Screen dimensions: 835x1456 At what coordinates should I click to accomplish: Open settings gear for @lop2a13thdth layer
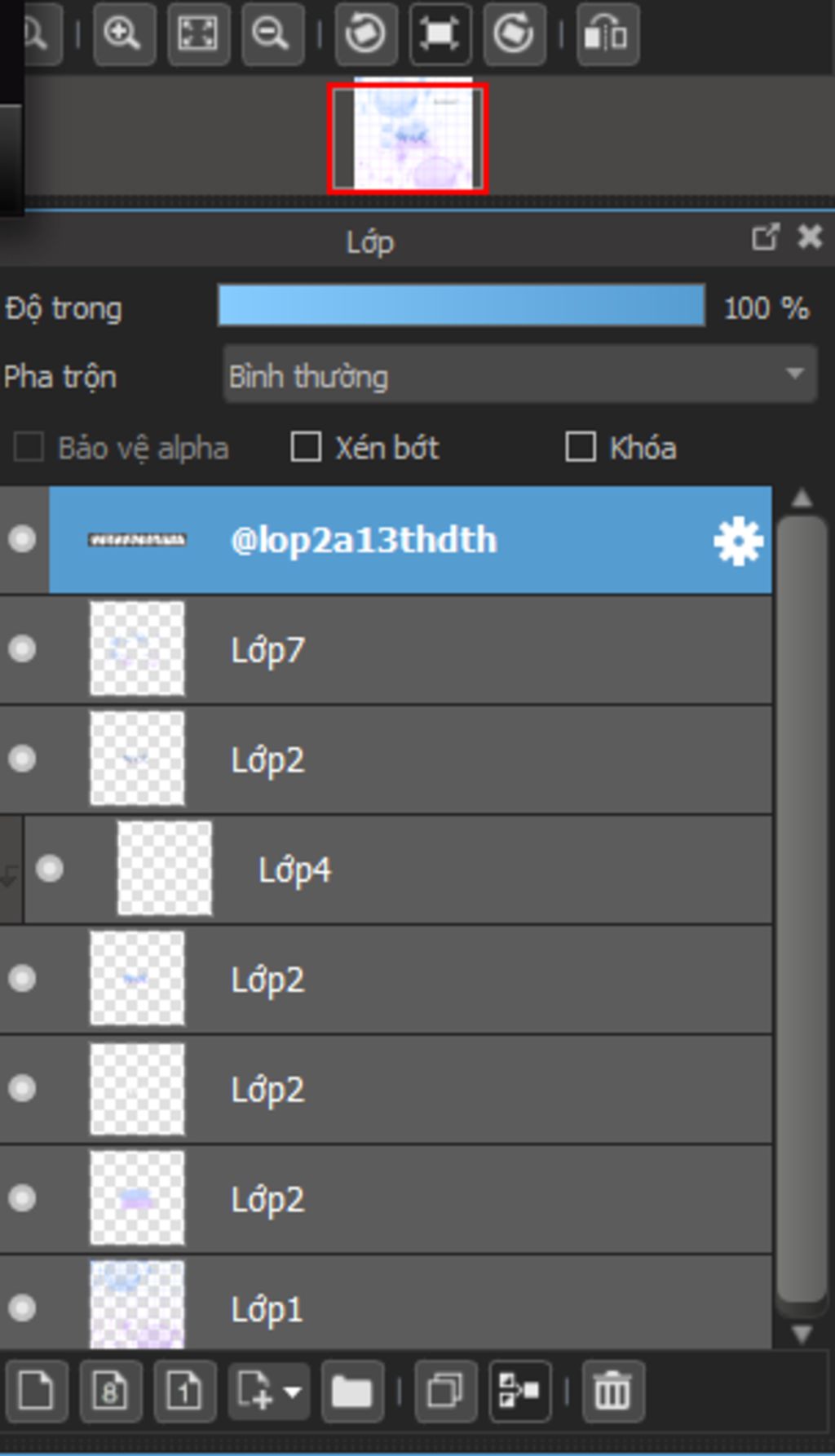tap(738, 541)
